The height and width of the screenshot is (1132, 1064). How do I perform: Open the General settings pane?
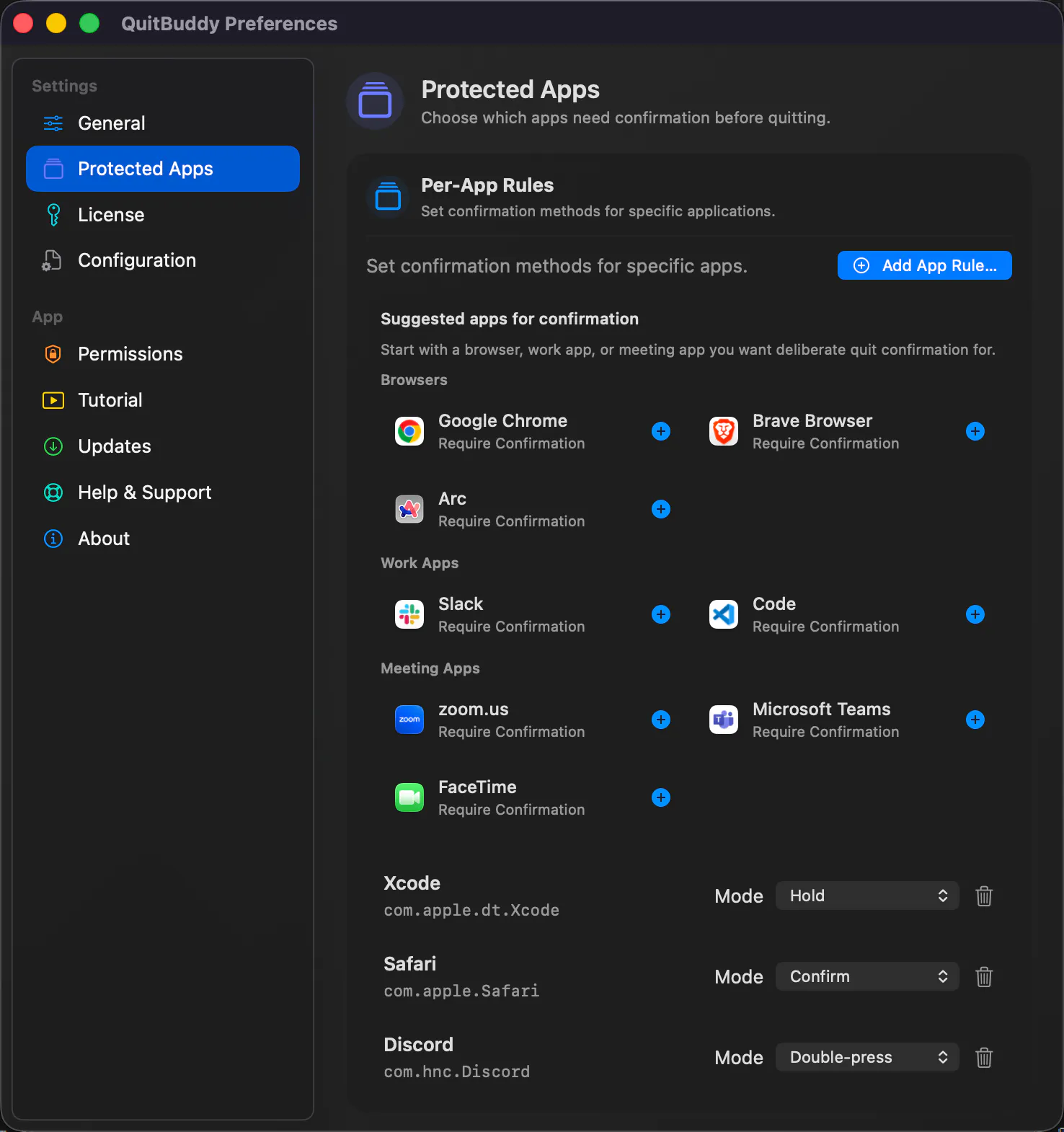163,123
